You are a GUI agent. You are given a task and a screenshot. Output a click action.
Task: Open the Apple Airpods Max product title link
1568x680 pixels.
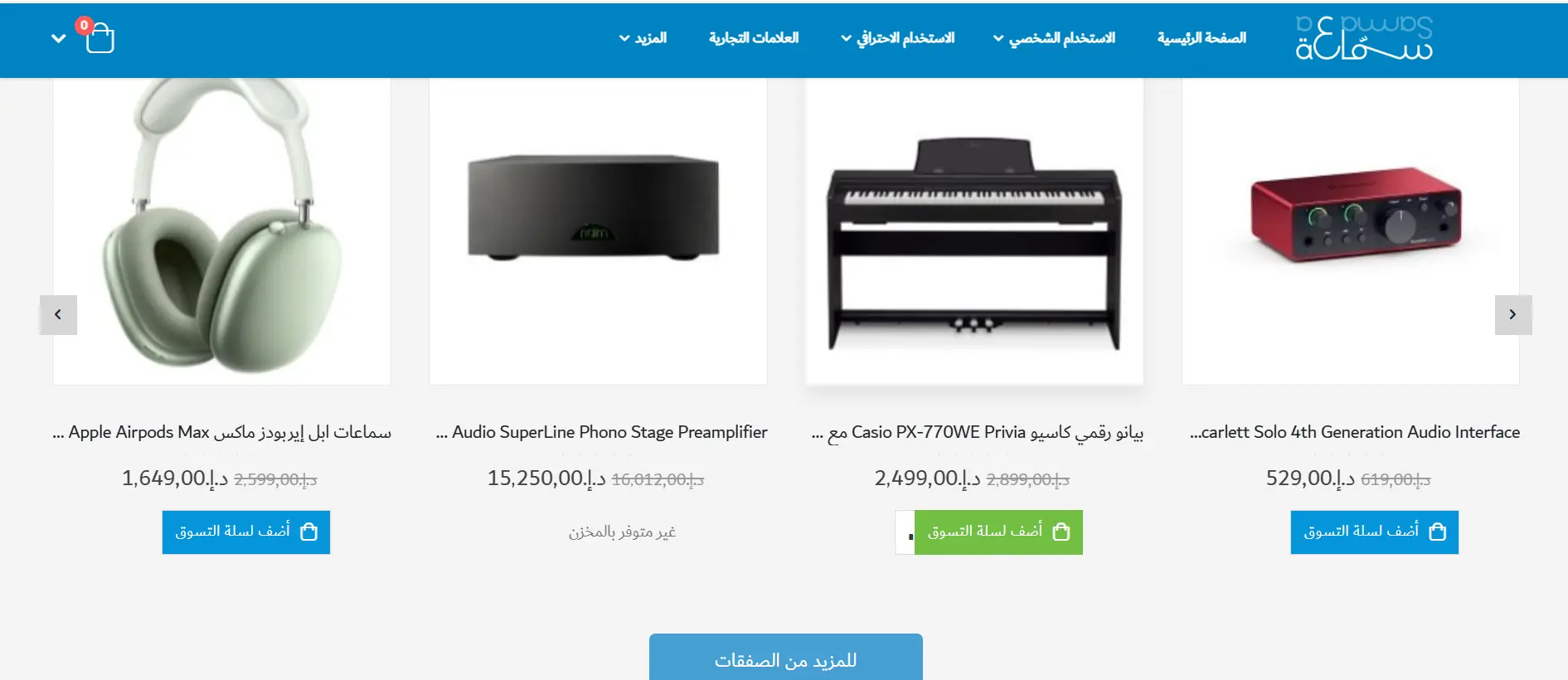coord(221,432)
